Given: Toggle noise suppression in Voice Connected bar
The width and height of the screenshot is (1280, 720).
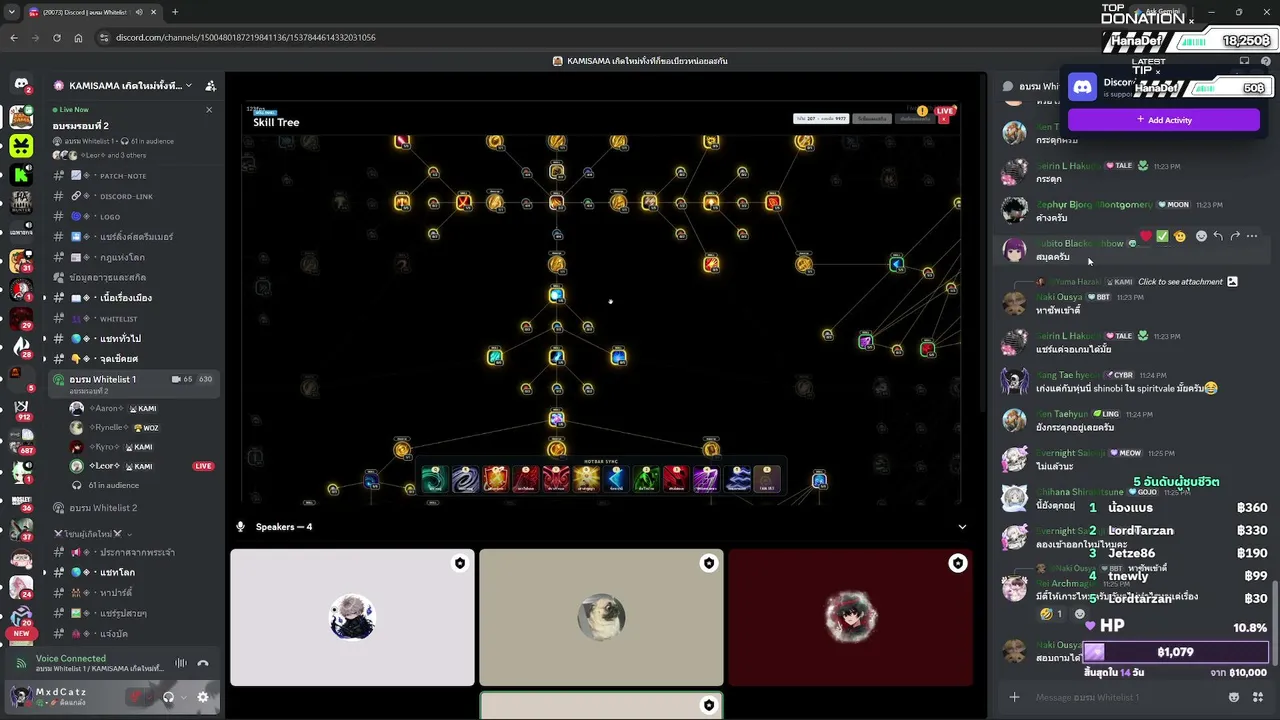Looking at the screenshot, I should coord(181,663).
